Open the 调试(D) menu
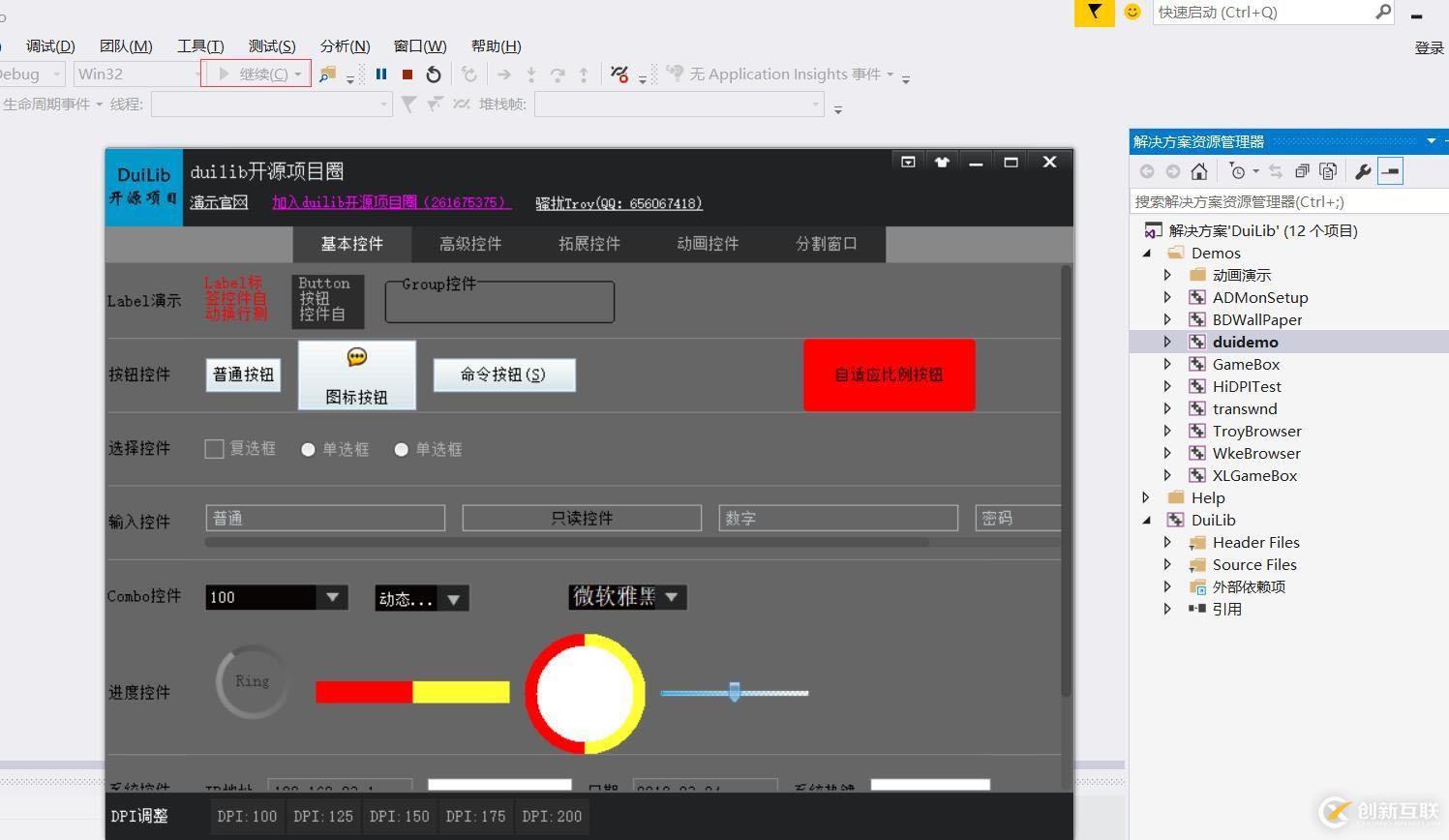The width and height of the screenshot is (1449, 840). (50, 45)
